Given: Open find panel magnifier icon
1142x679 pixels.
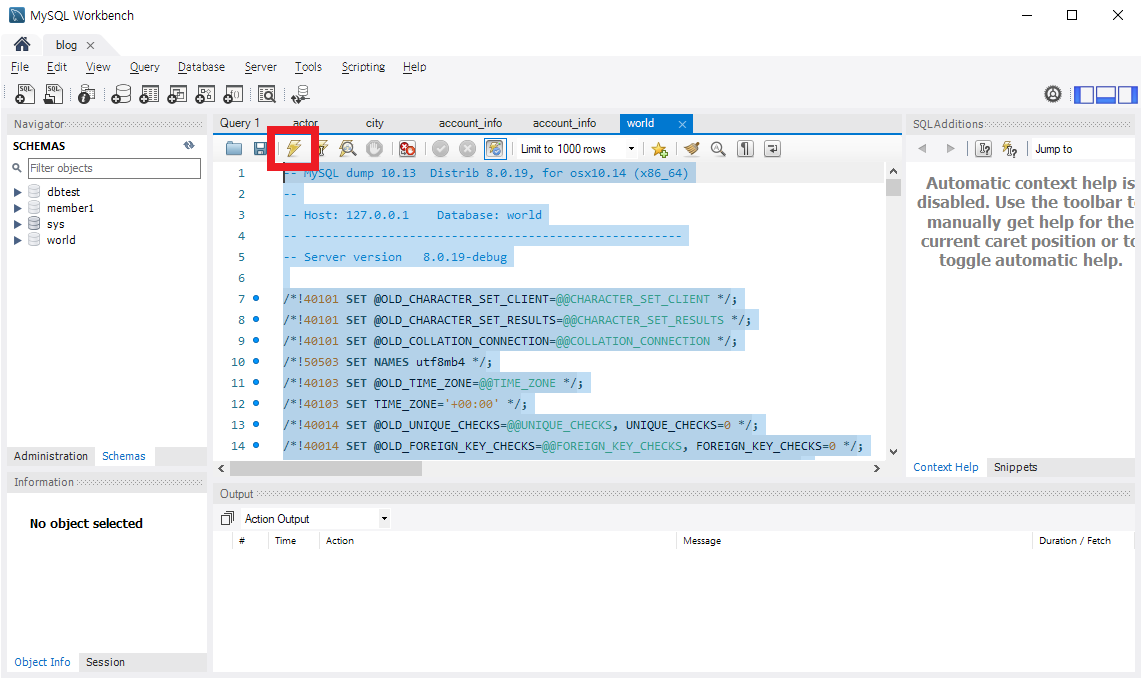Looking at the screenshot, I should [x=718, y=149].
